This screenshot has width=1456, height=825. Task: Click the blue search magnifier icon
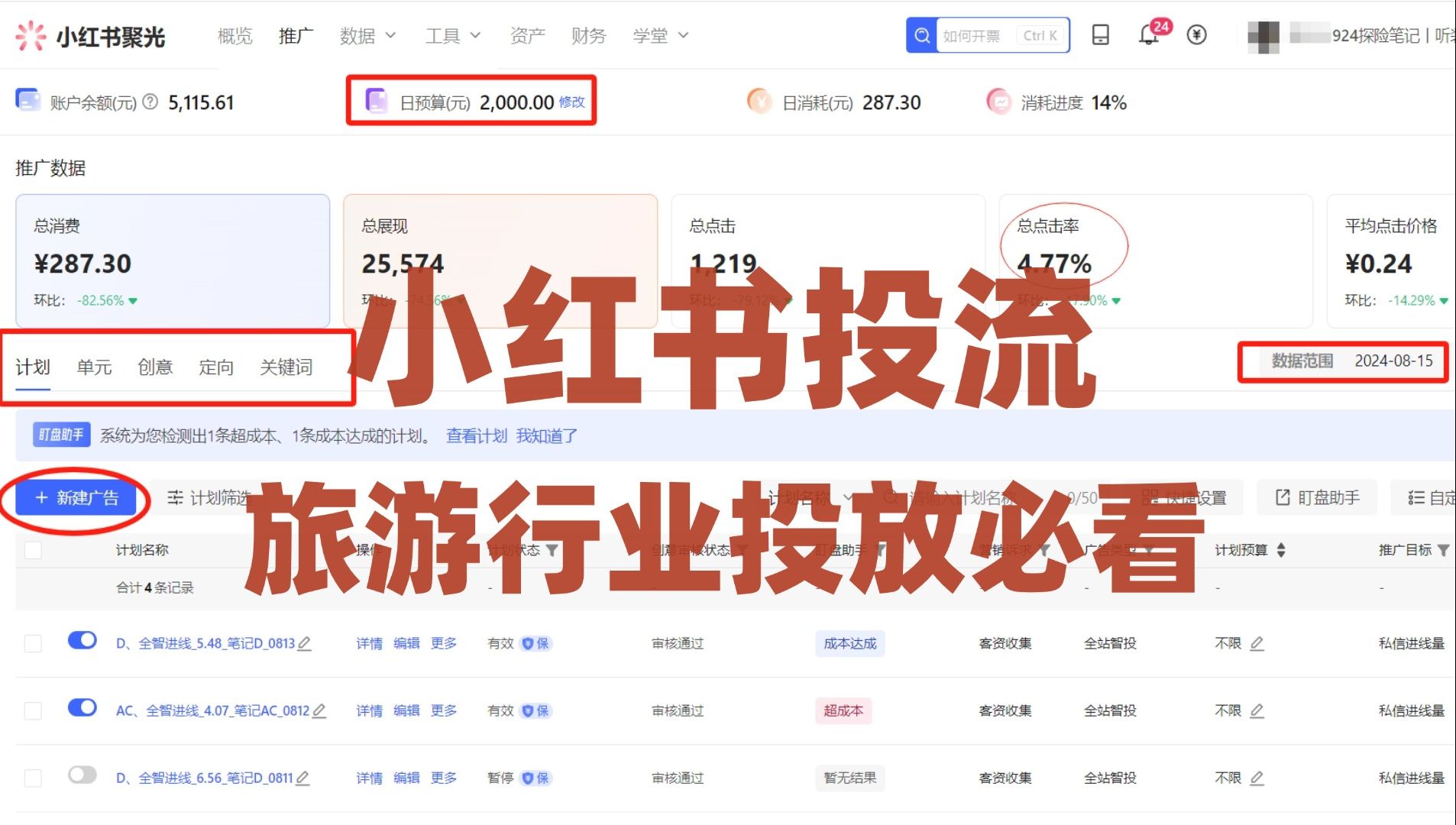tap(921, 35)
